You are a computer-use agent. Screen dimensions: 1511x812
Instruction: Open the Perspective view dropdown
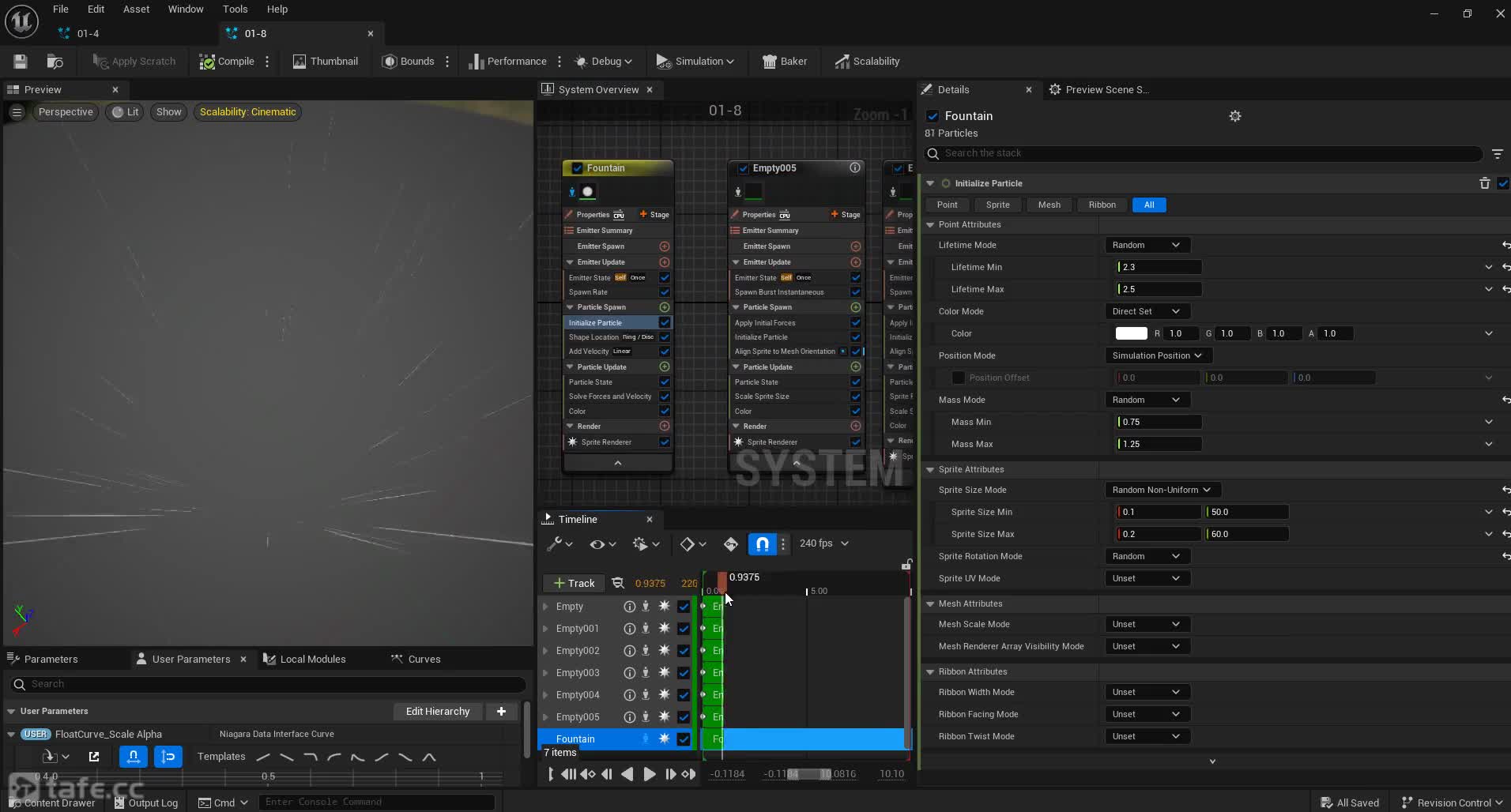66,111
